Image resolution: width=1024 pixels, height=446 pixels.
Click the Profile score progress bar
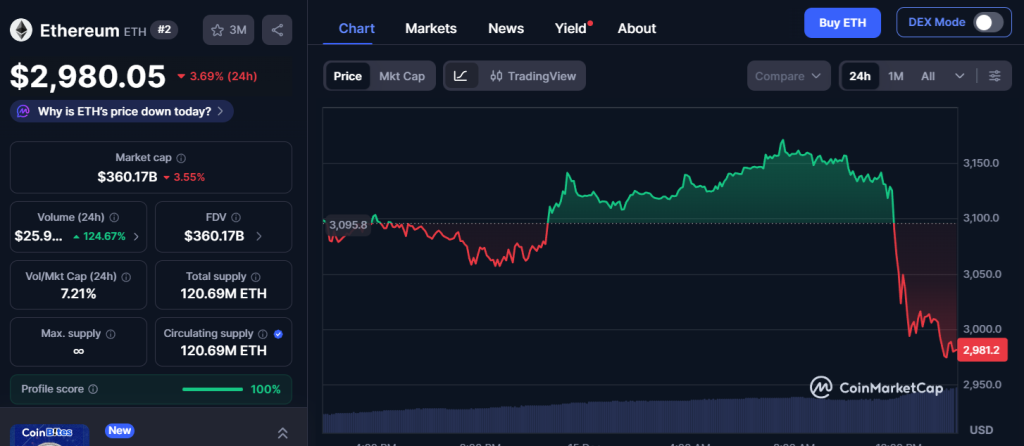[213, 389]
